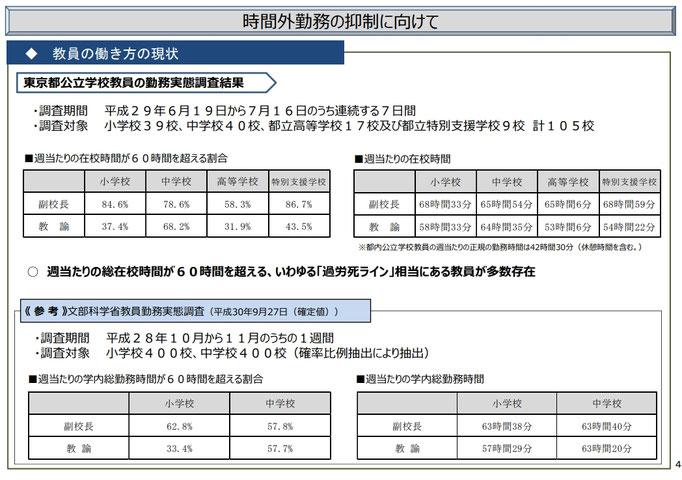Click the 68時間59分 cell
This screenshot has height=480, width=682.
[629, 204]
